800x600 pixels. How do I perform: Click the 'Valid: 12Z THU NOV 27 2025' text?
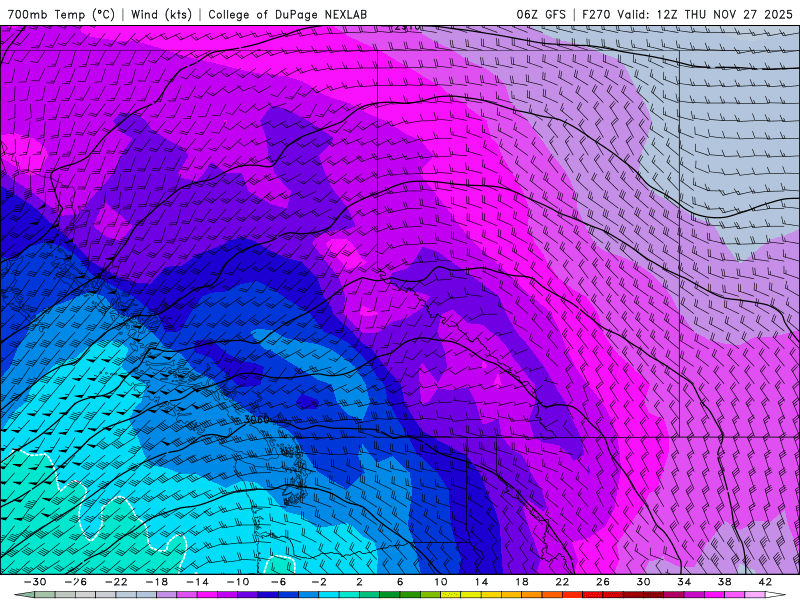[705, 15]
